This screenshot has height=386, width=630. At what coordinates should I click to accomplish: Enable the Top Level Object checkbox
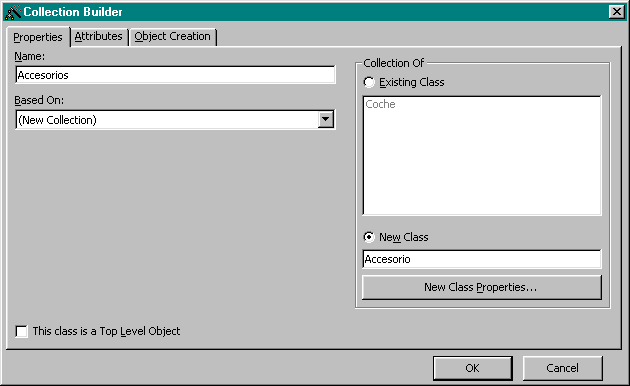21,331
